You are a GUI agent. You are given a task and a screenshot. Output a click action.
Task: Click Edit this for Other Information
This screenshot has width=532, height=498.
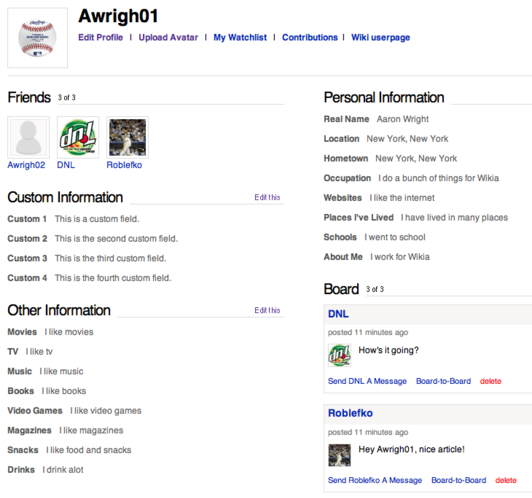[x=267, y=310]
